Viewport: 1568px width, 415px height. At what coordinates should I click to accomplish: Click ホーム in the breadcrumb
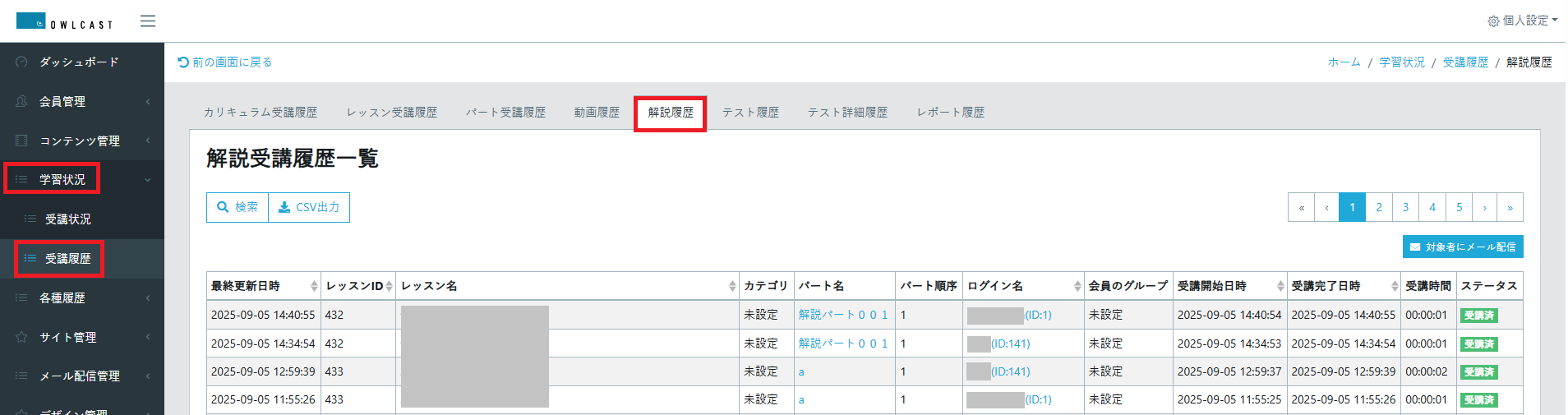coord(1344,62)
